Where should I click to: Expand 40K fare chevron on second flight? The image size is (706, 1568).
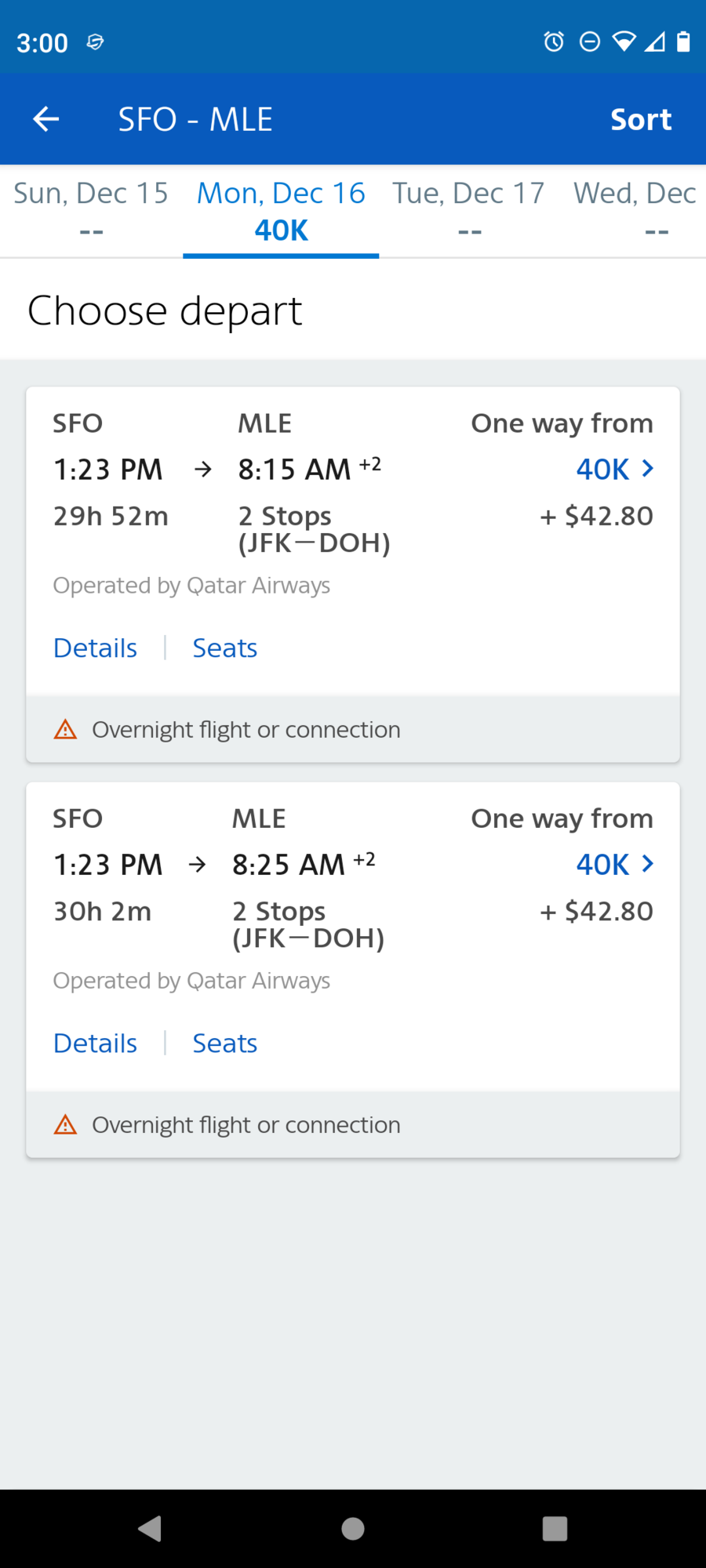pyautogui.click(x=647, y=864)
